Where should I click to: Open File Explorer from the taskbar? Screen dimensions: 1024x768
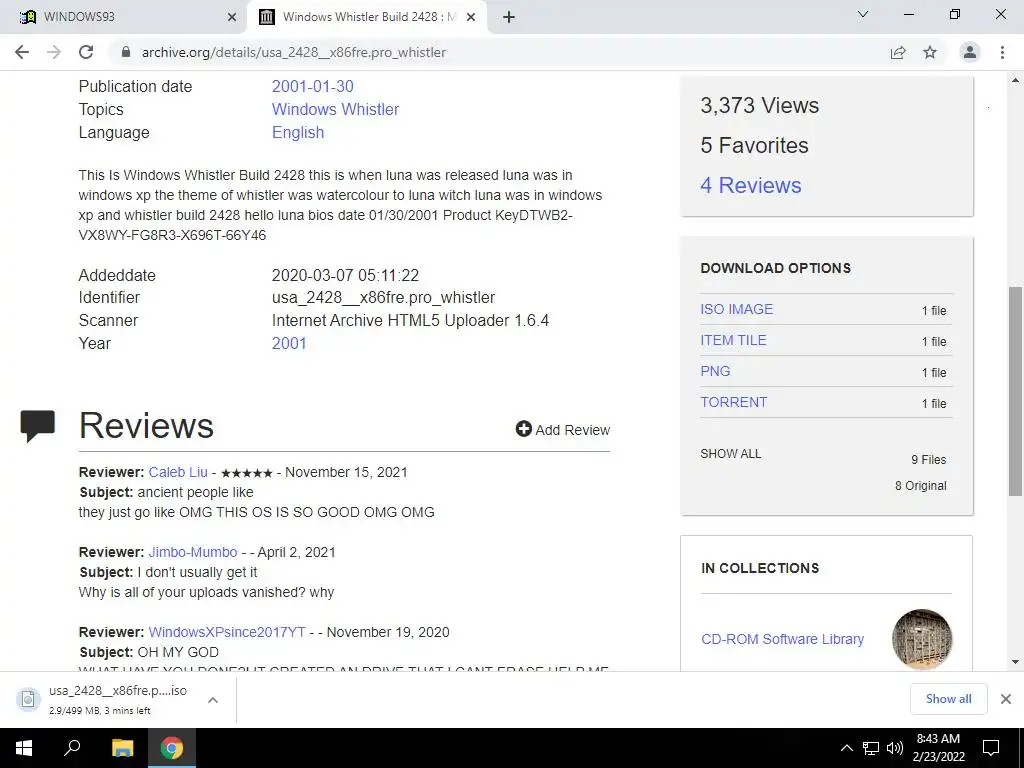click(x=122, y=748)
